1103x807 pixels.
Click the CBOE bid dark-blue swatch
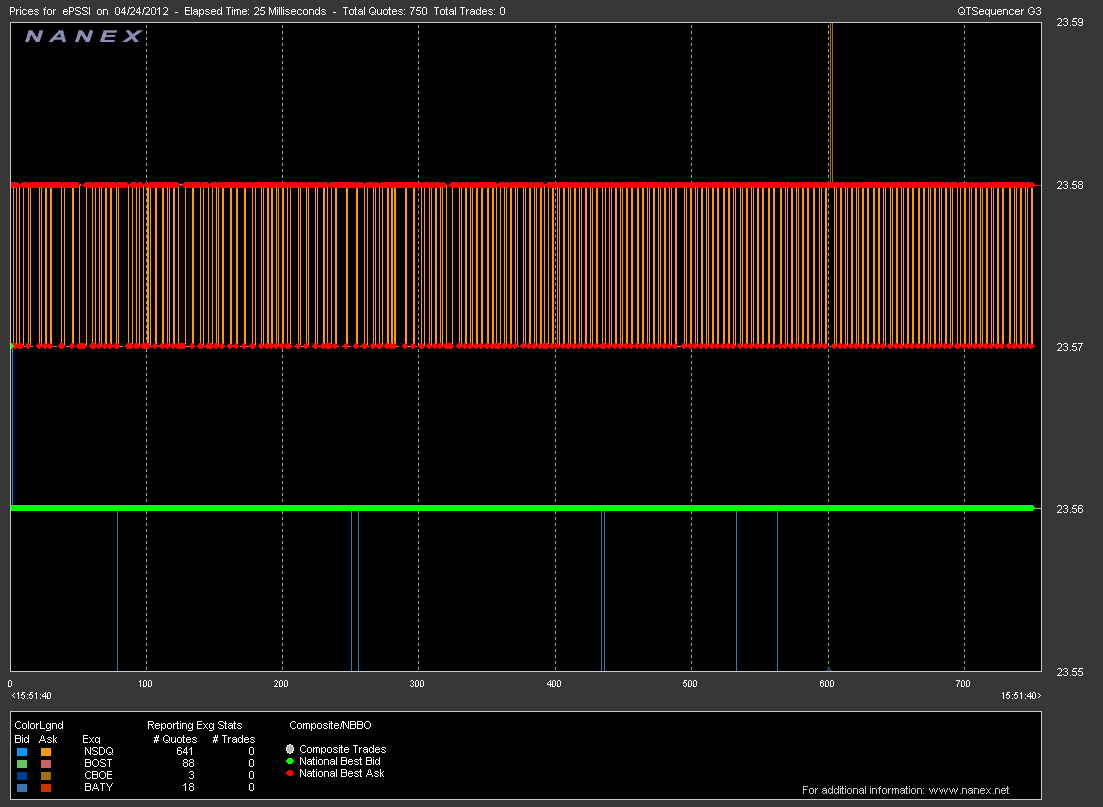pyautogui.click(x=21, y=775)
